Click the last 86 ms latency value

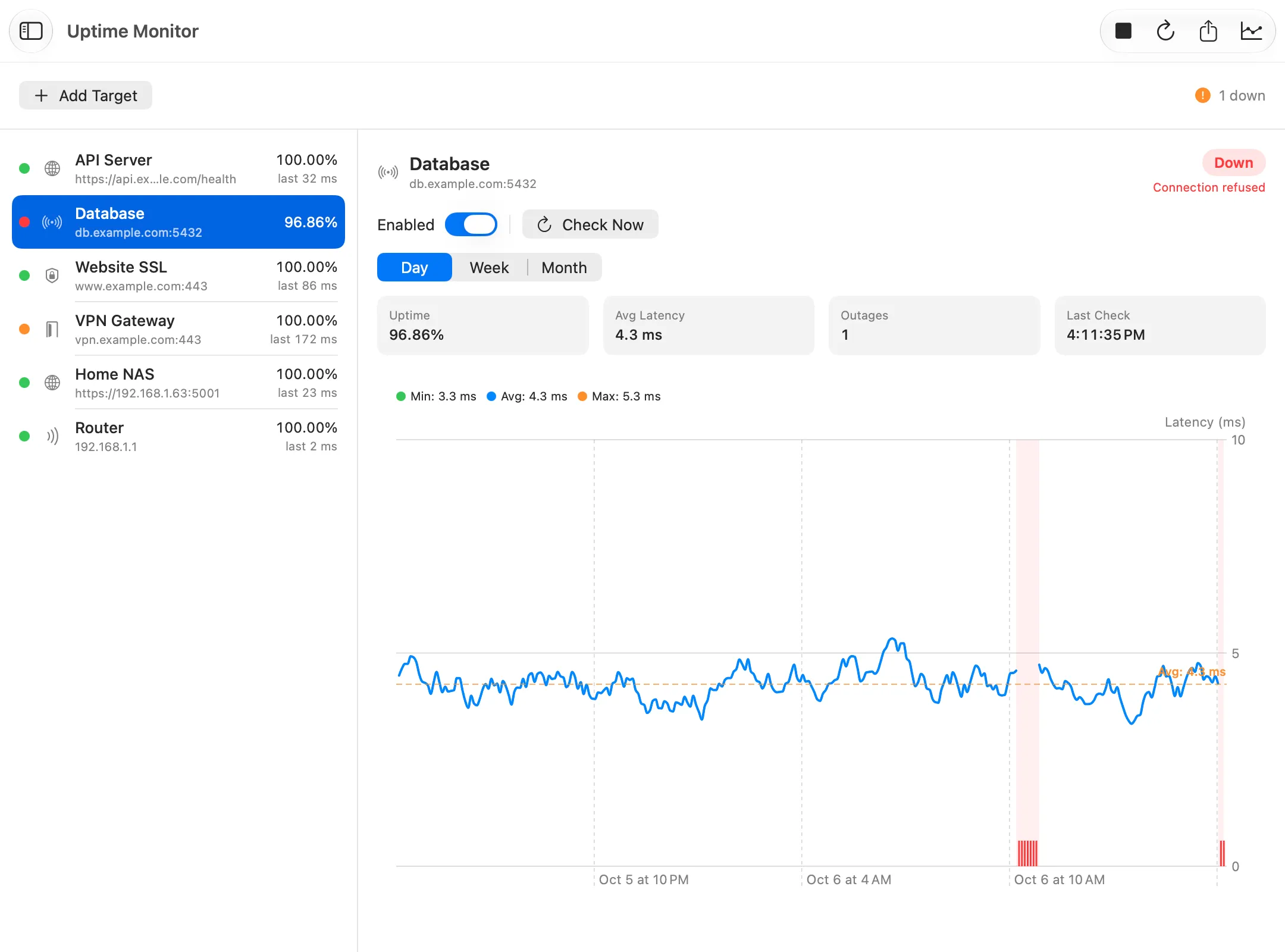(x=308, y=286)
